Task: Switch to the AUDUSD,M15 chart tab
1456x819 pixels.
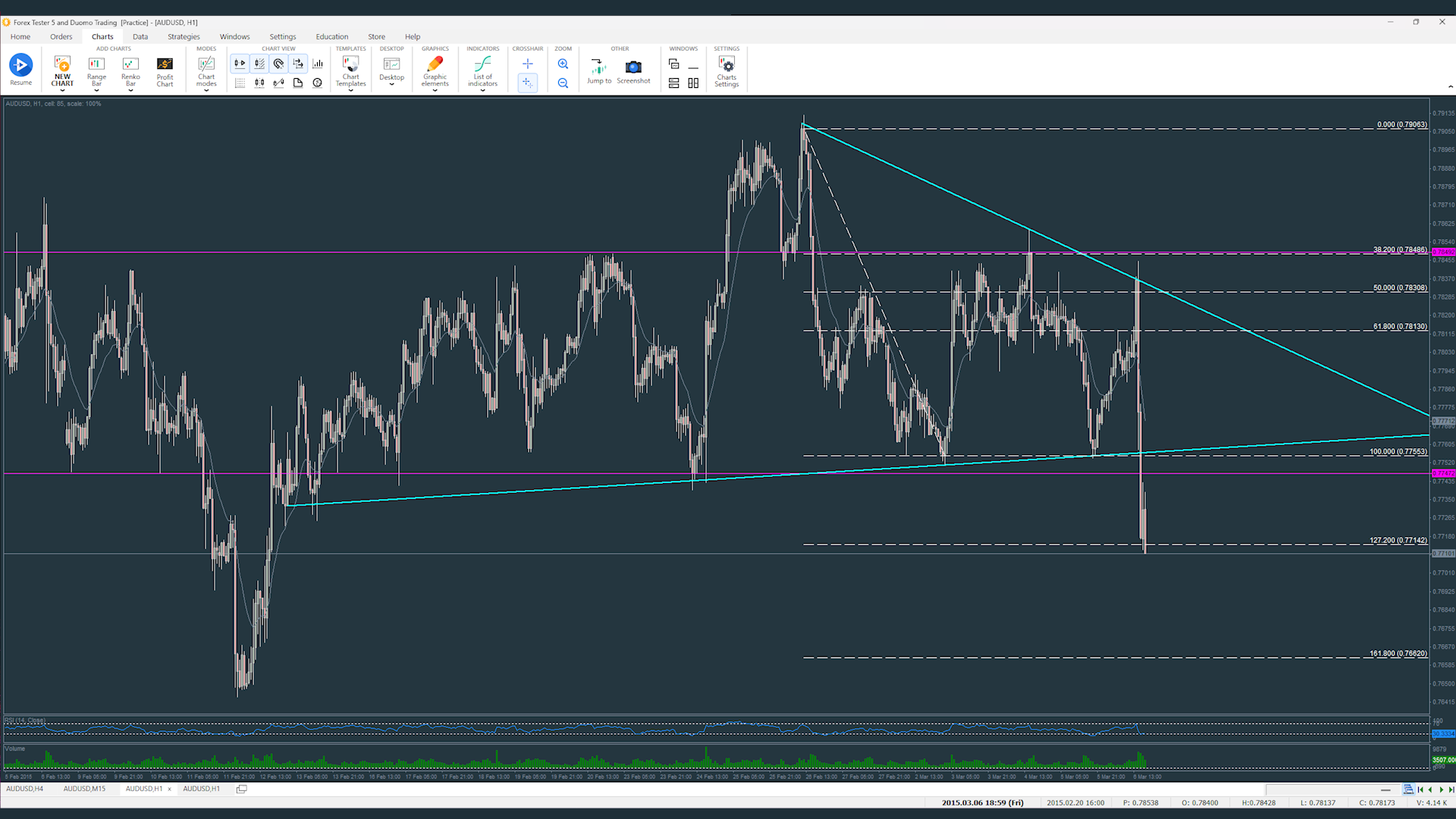Action: tap(84, 789)
